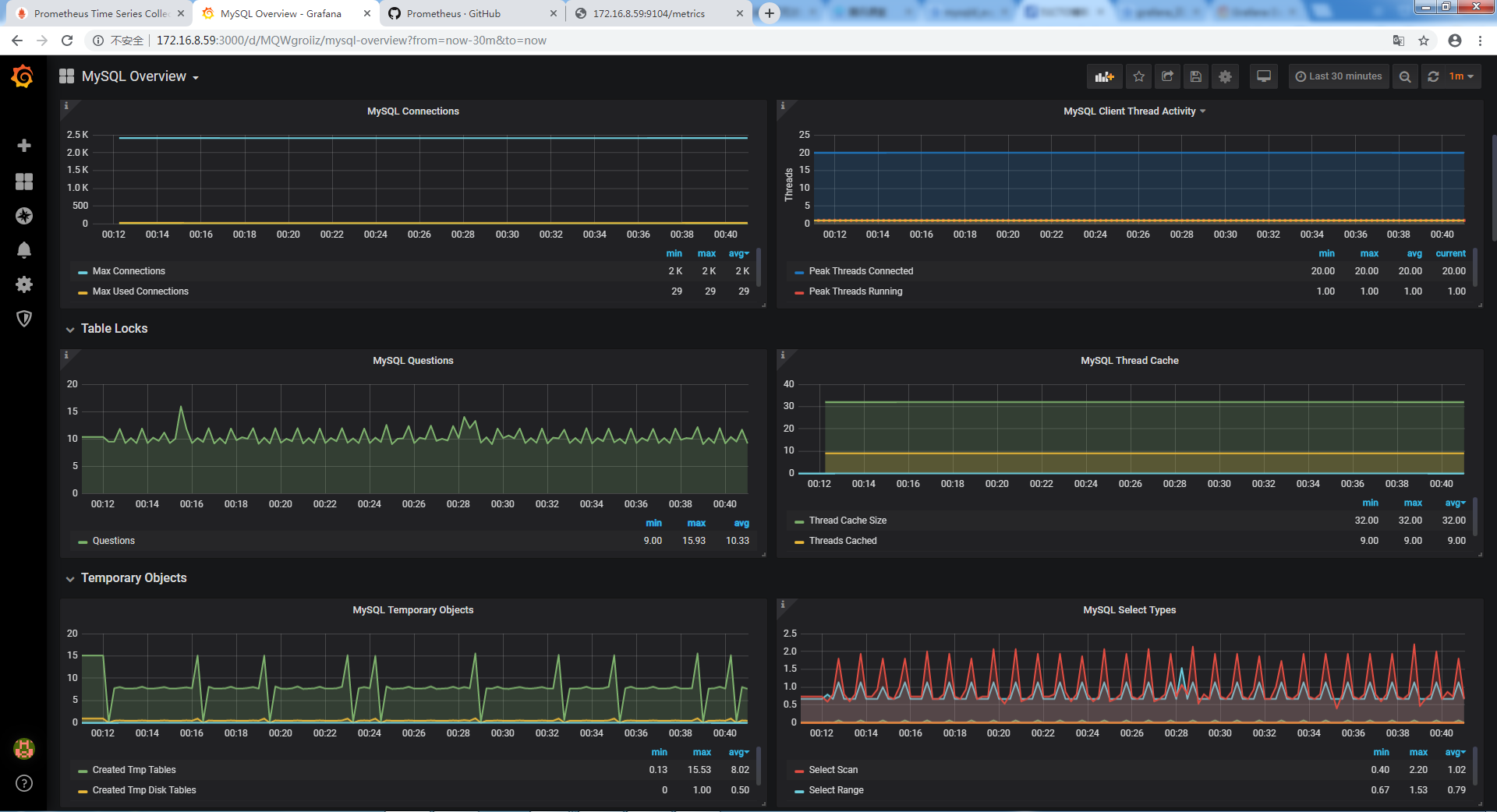The image size is (1497, 812).
Task: Open dashboard settings gear in toolbar
Action: [1225, 76]
